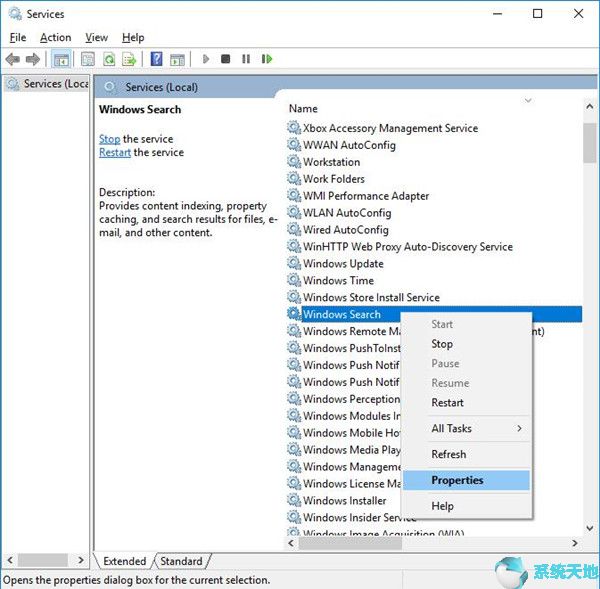Switch to the Standard tab
Viewport: 600px width, 589px height.
click(181, 561)
